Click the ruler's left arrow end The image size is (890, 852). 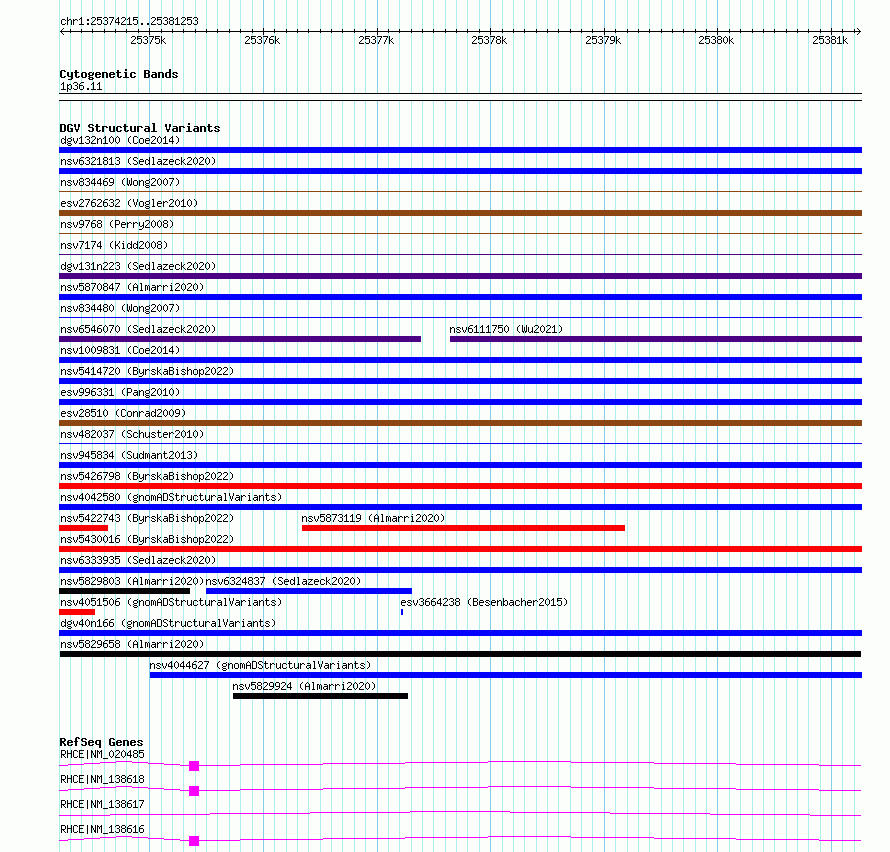pyautogui.click(x=62, y=32)
